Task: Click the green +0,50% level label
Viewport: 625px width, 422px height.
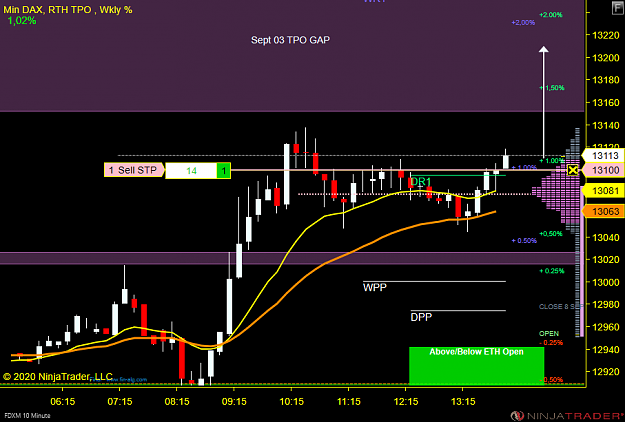Action: 550,234
